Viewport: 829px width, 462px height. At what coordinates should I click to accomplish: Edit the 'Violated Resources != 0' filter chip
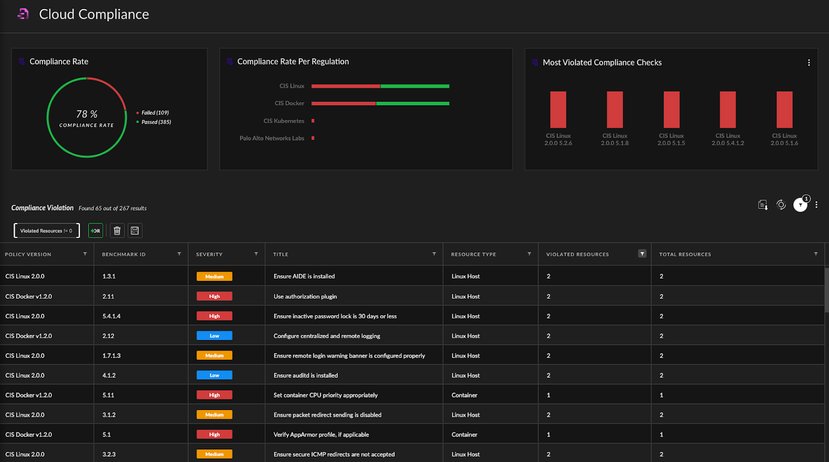pyautogui.click(x=46, y=230)
